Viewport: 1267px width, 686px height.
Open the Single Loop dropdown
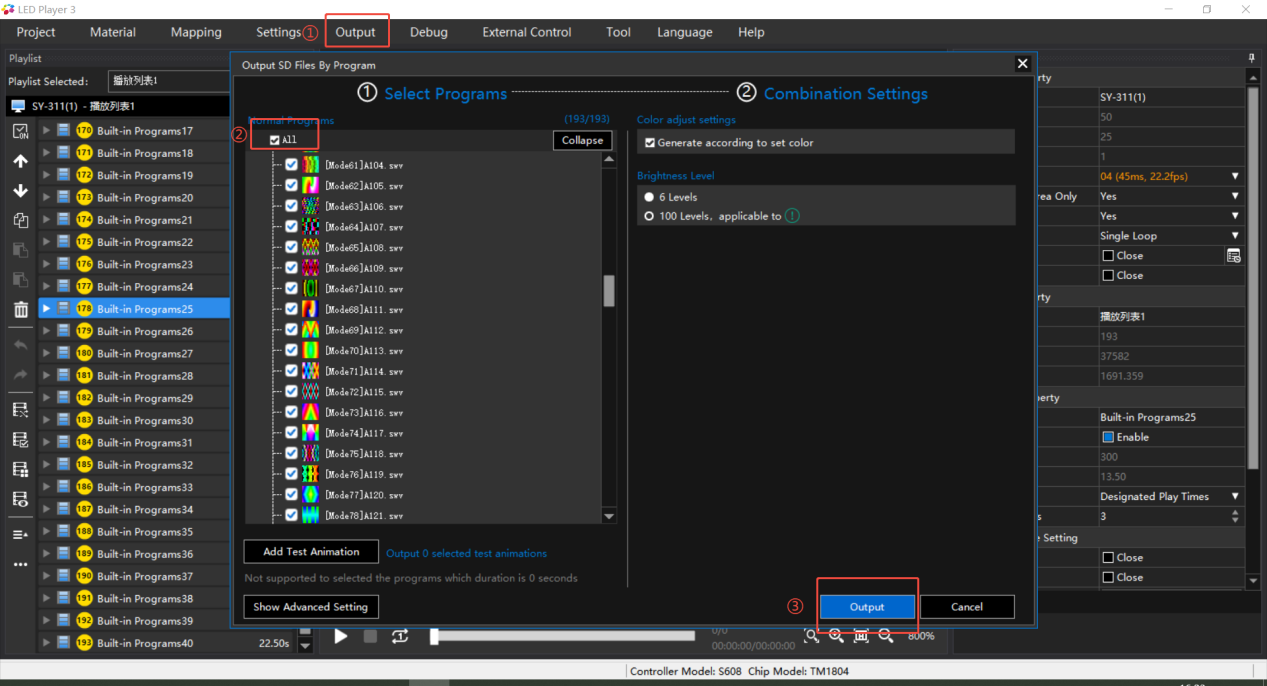1235,236
